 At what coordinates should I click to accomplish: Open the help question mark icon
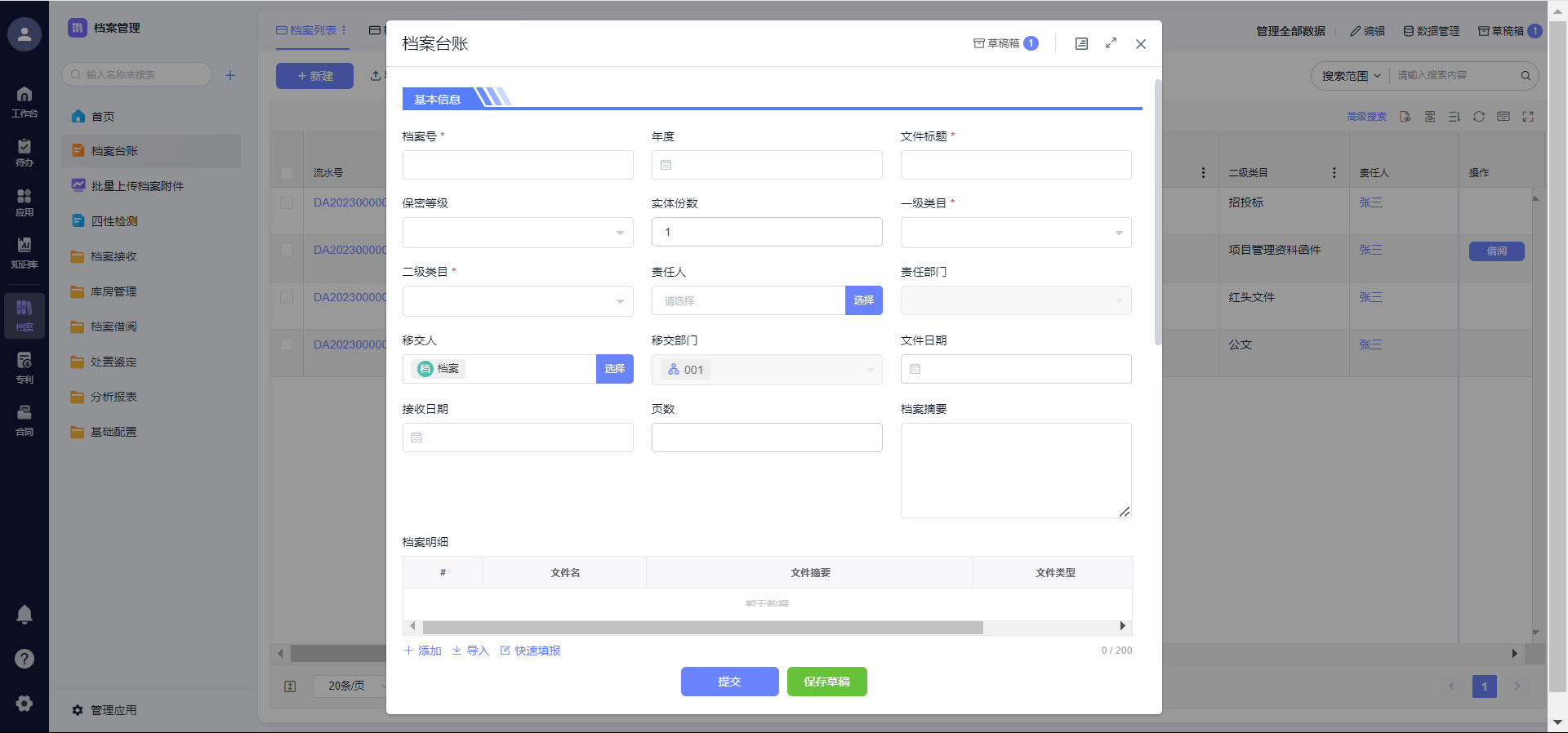point(24,659)
